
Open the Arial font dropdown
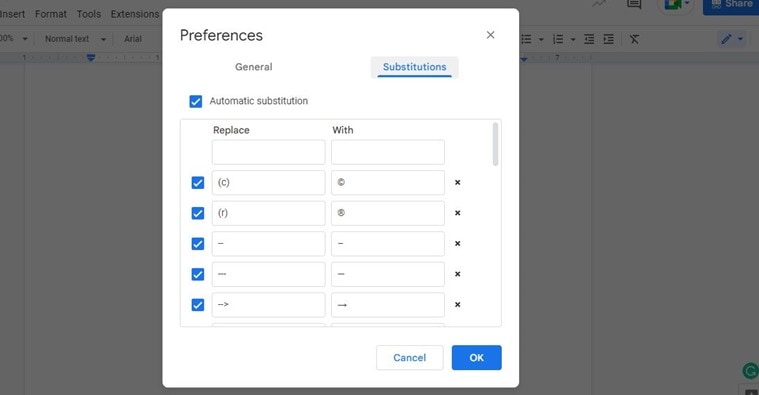pos(133,39)
